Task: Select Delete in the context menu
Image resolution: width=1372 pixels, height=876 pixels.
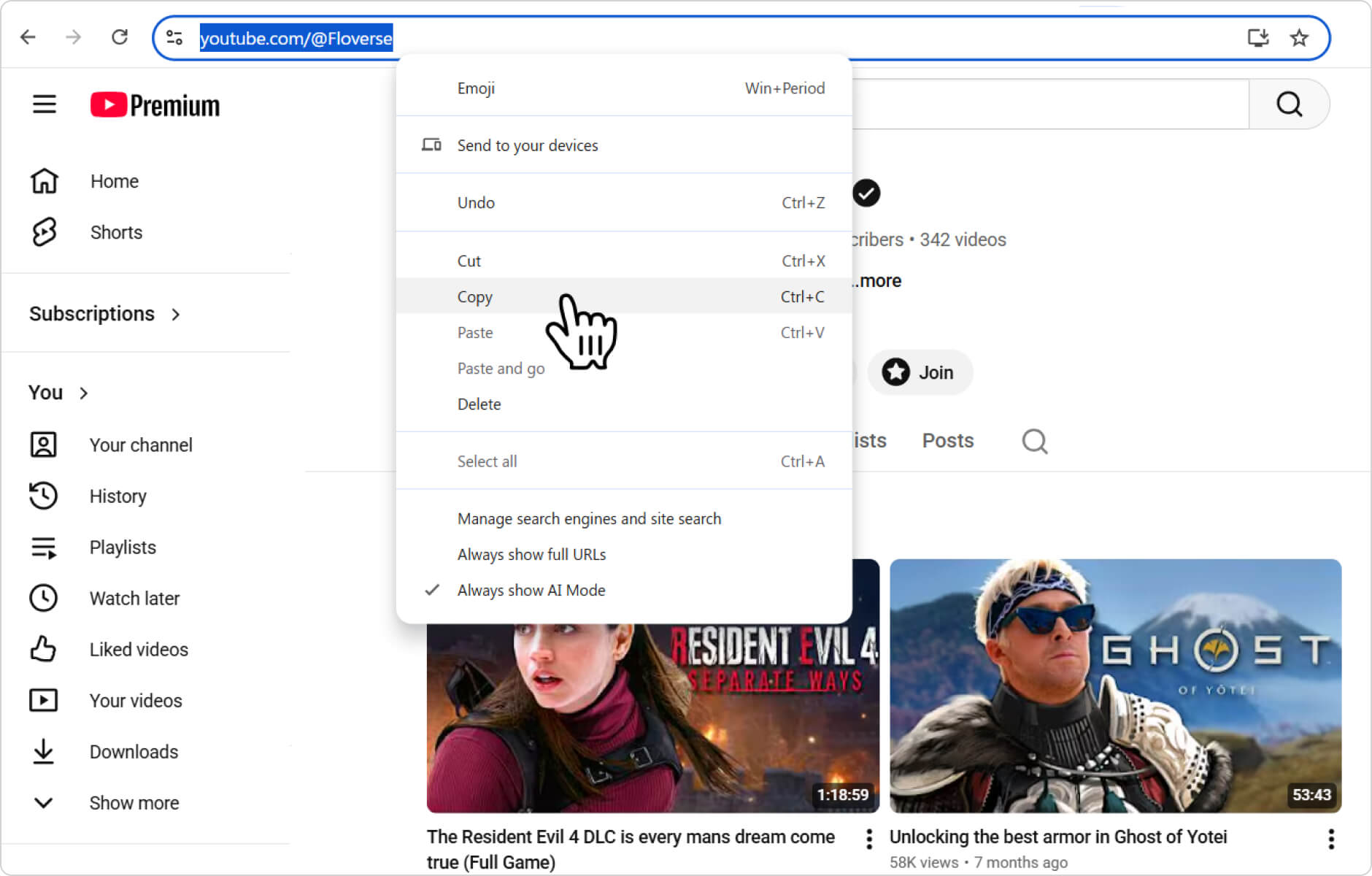Action: (624, 404)
